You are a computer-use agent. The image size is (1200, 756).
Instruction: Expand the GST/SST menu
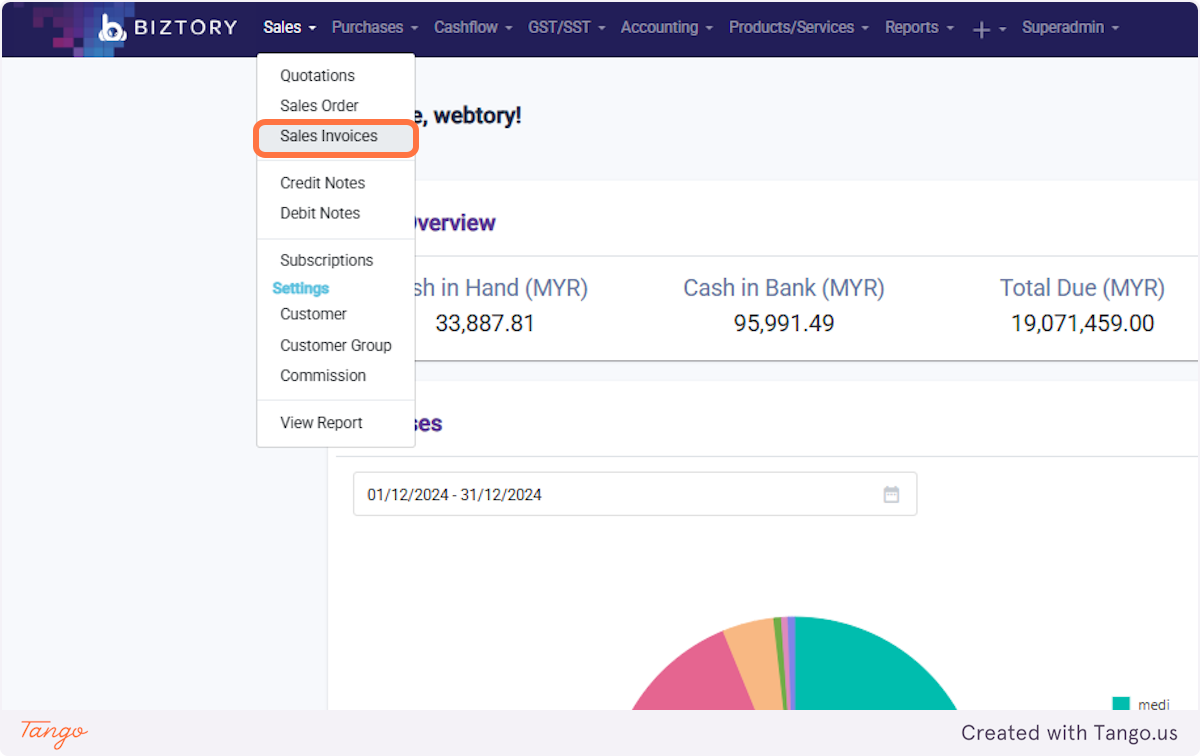tap(567, 27)
